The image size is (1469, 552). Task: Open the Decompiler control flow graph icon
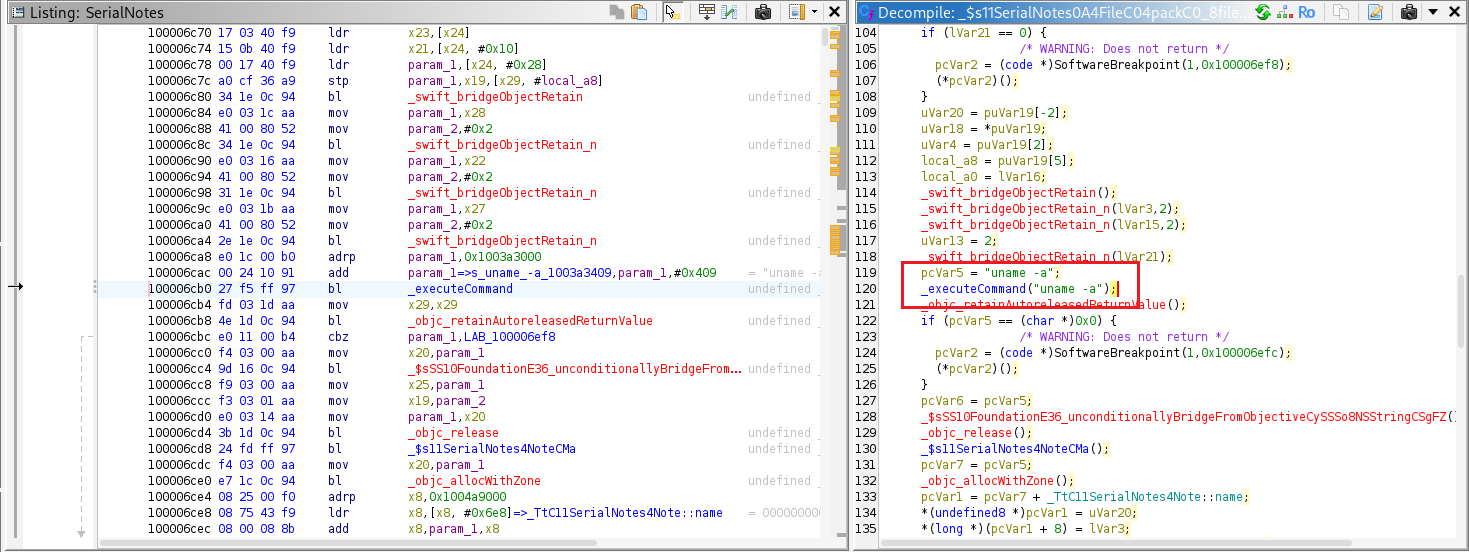tap(1283, 12)
